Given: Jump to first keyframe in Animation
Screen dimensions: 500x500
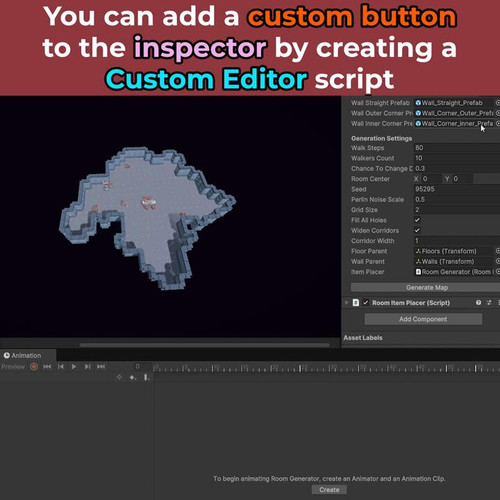Looking at the screenshot, I should pyautogui.click(x=47, y=367).
